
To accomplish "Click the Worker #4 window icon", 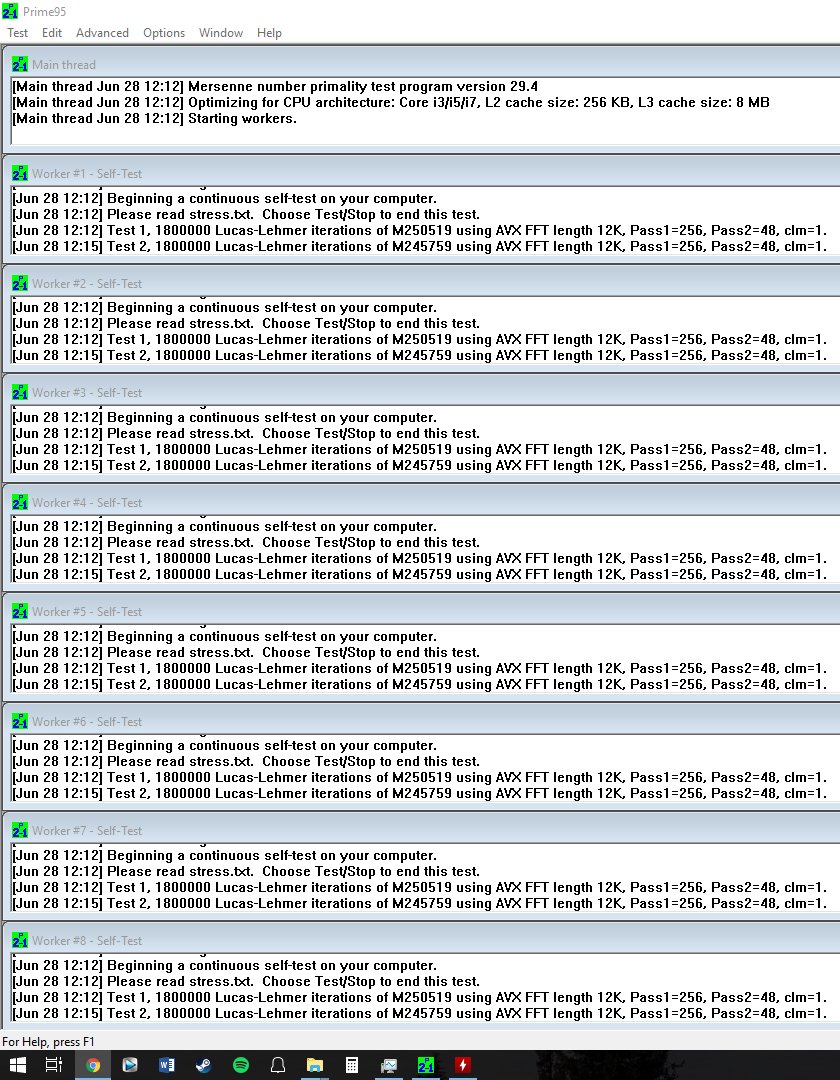I will pyautogui.click(x=20, y=502).
